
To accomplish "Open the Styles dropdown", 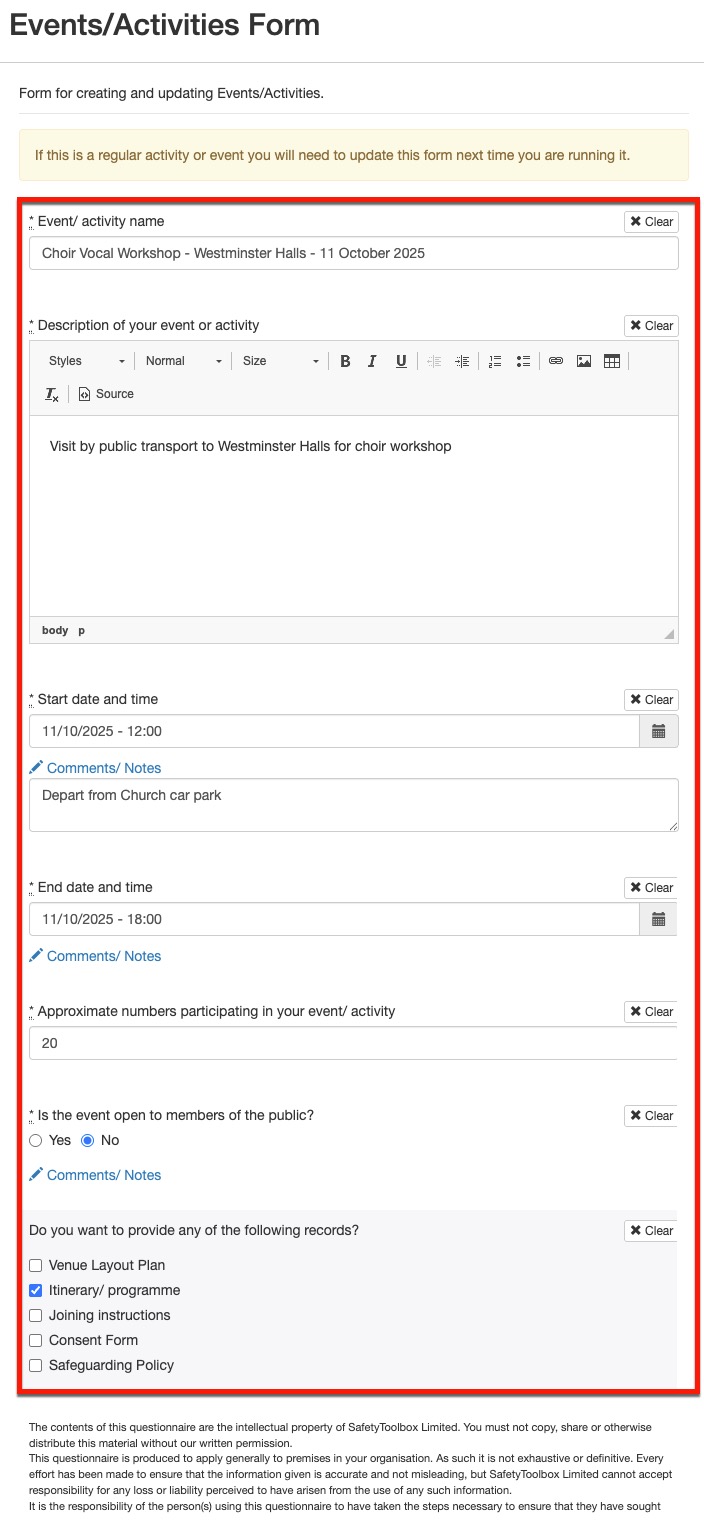I will 87,361.
